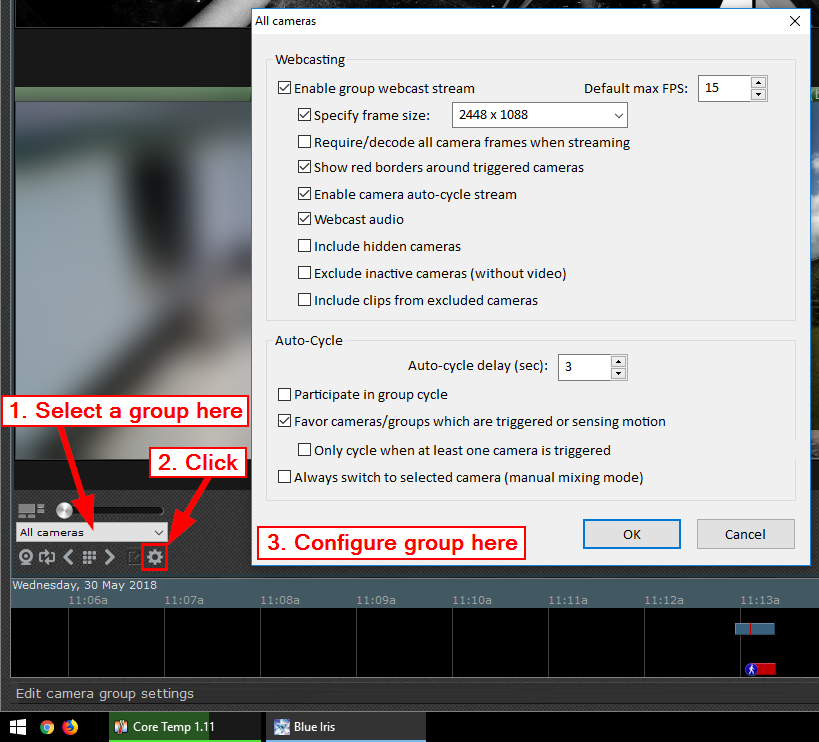Close the All cameras dialog
The height and width of the screenshot is (742, 819).
[794, 21]
